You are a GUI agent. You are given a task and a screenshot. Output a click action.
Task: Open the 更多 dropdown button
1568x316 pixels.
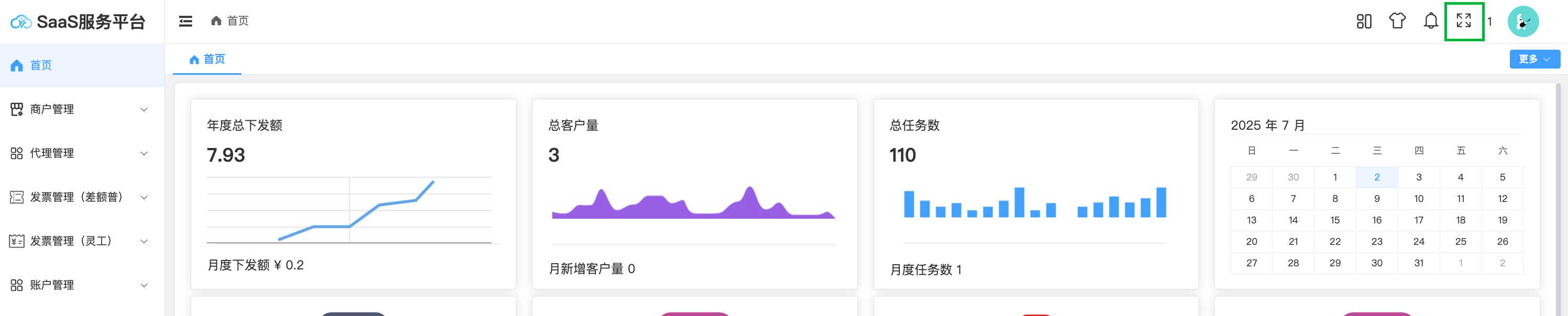click(1533, 59)
